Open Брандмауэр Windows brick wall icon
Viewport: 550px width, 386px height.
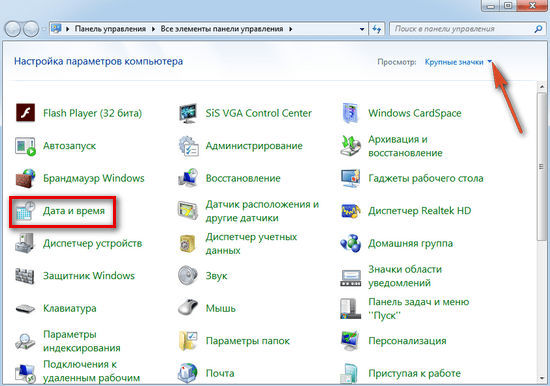point(25,178)
